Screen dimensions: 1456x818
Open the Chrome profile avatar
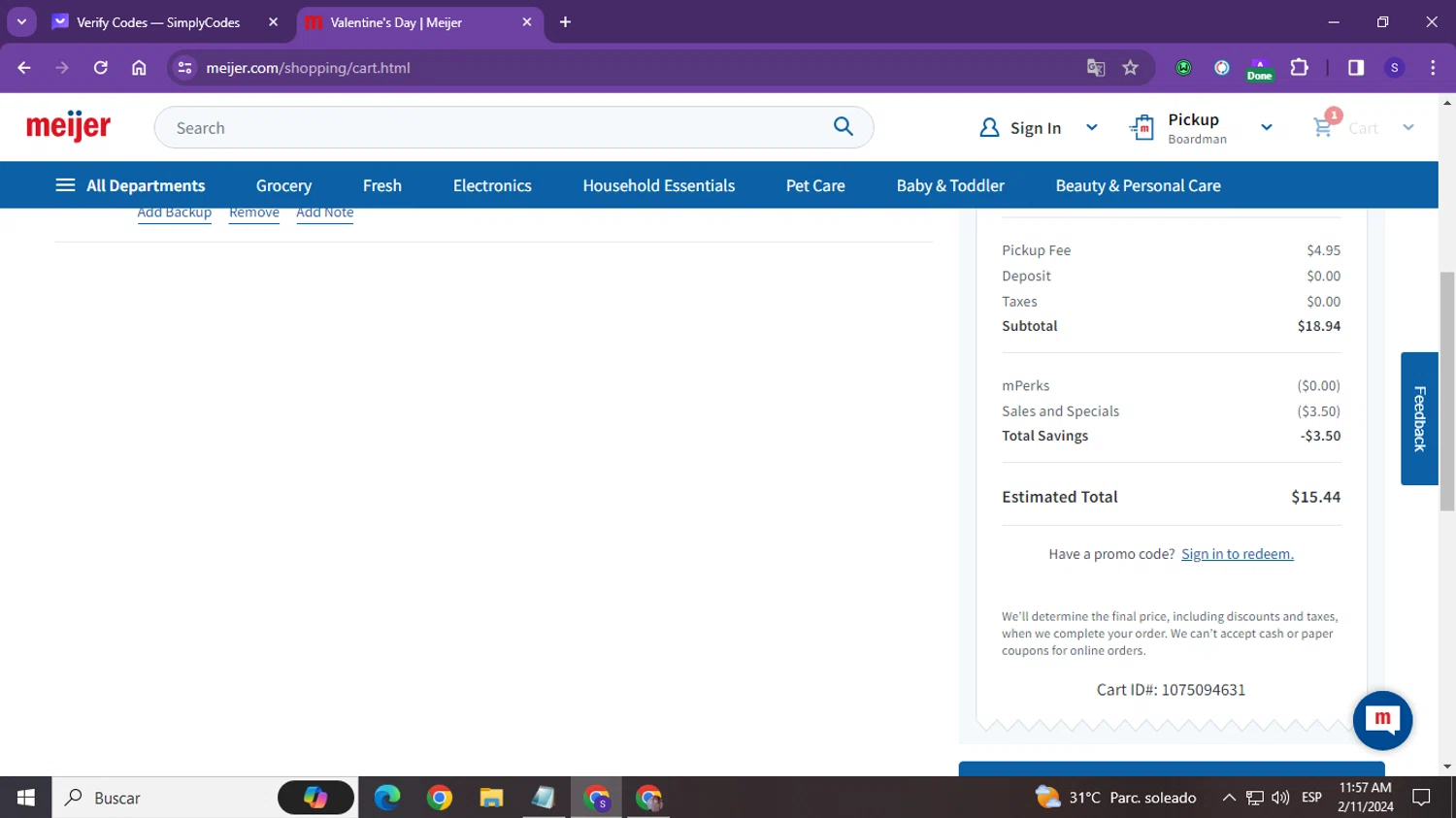[1395, 68]
